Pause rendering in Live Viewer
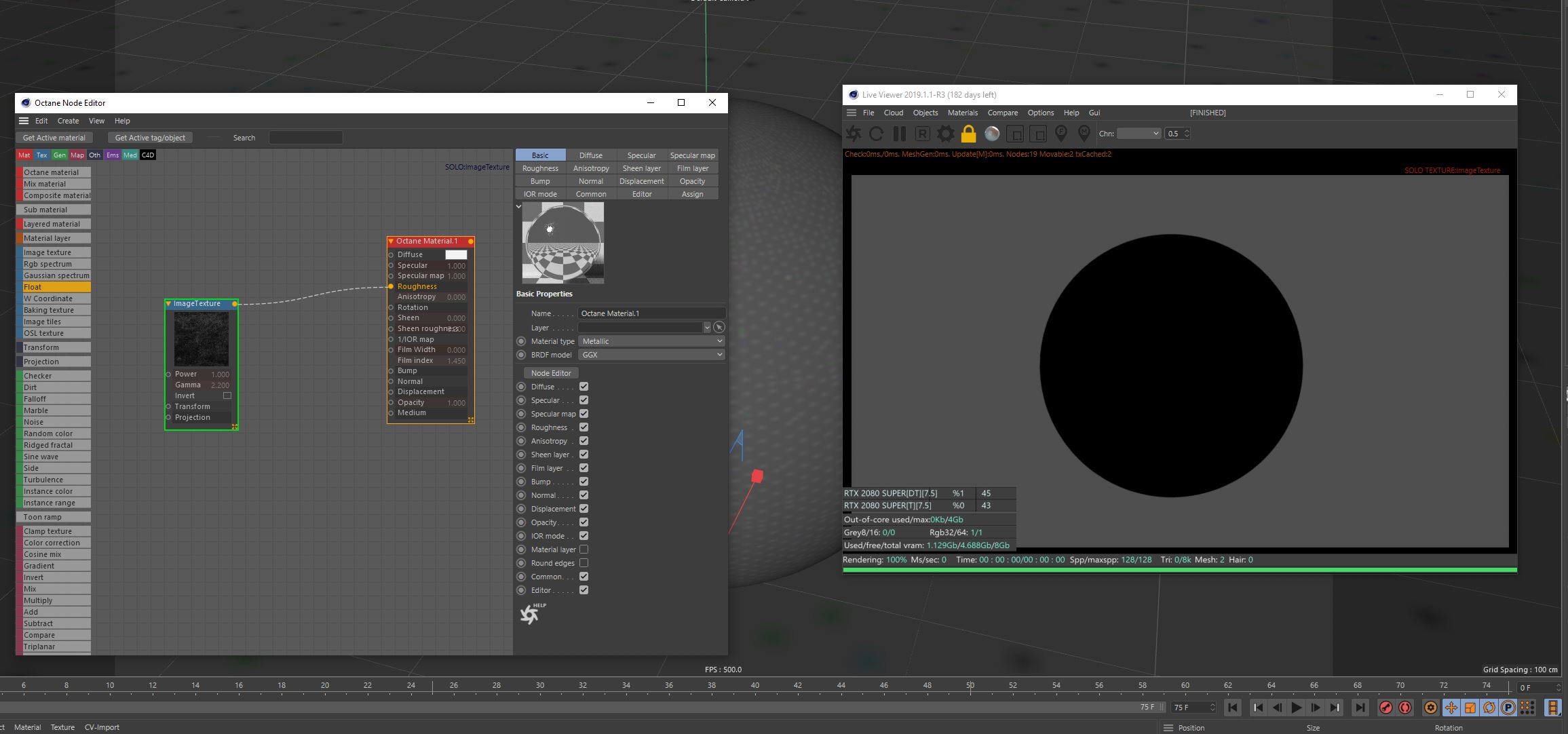This screenshot has height=734, width=1568. point(900,134)
